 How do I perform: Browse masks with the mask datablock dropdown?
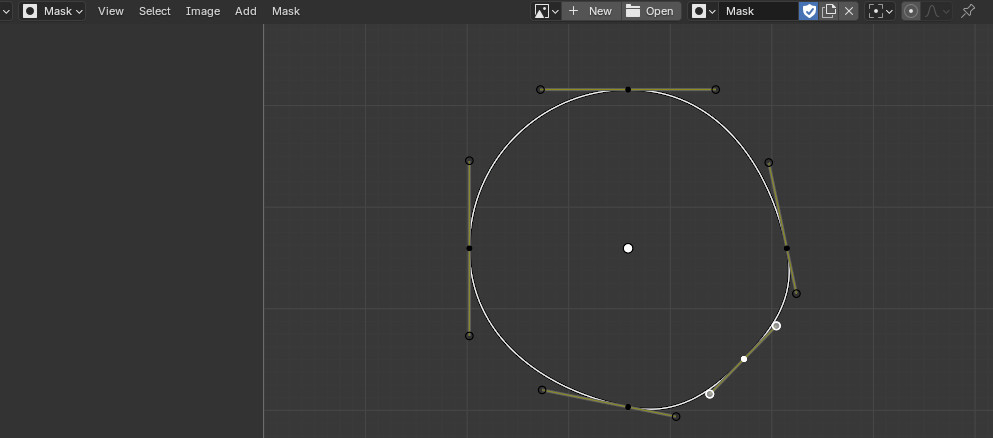(703, 11)
